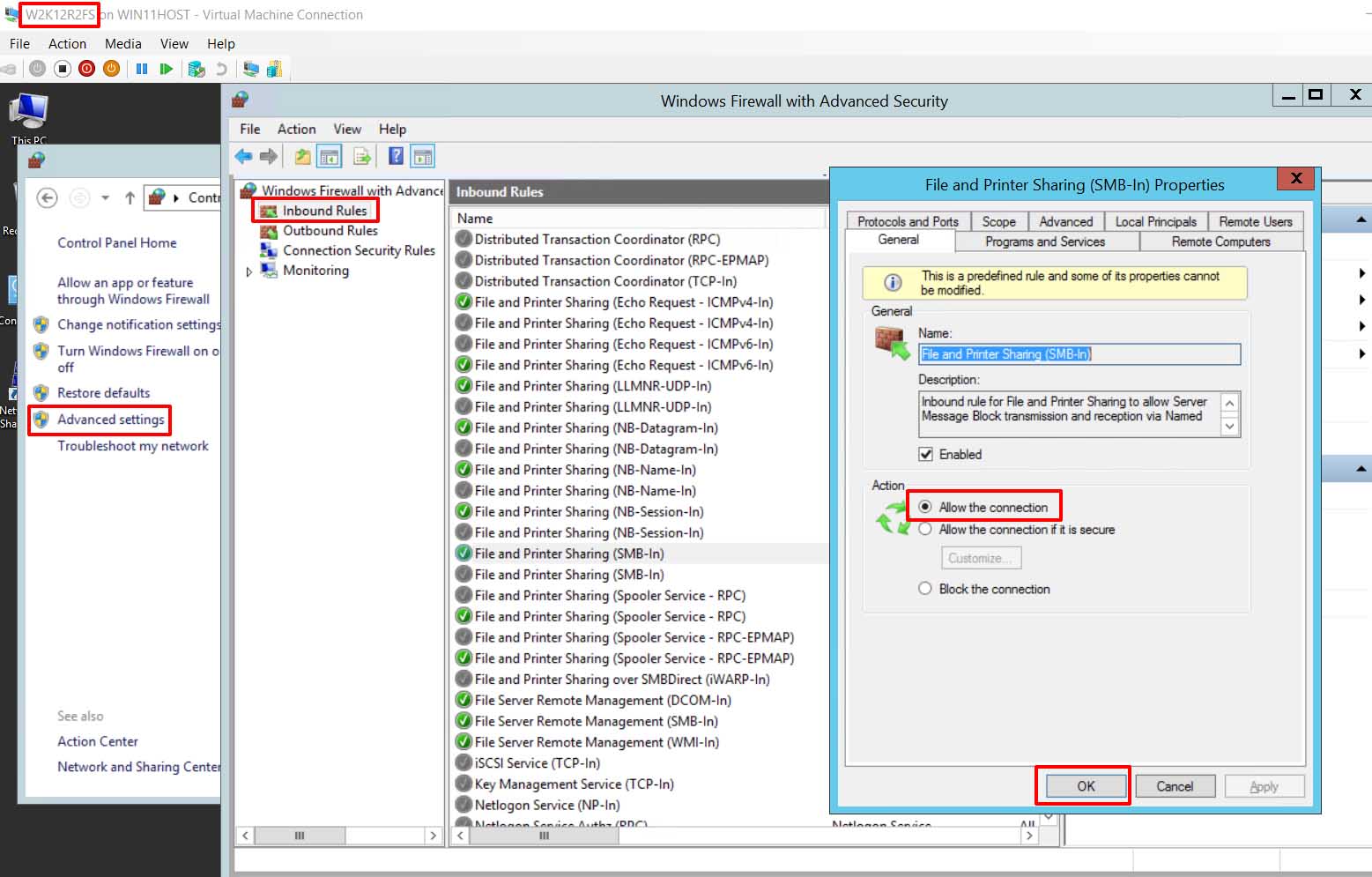Select 'Allow the connection if it is secure'
This screenshot has height=877, width=1372.
click(x=925, y=530)
